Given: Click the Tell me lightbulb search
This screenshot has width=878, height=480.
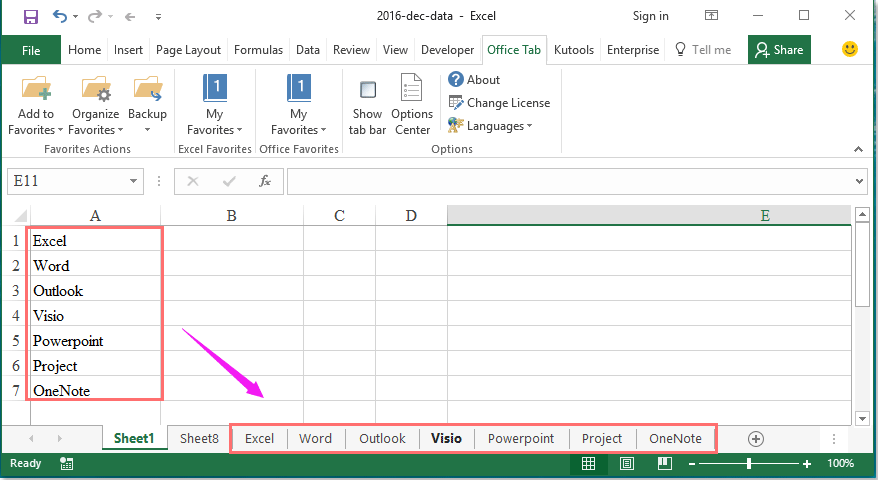Looking at the screenshot, I should click(703, 50).
